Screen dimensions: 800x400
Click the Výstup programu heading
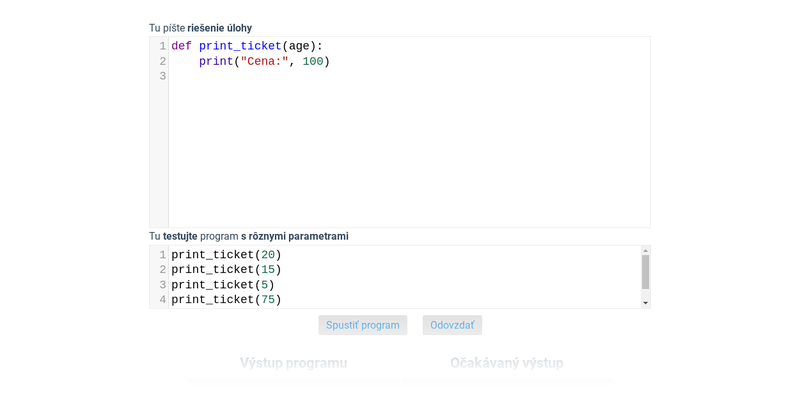click(293, 363)
